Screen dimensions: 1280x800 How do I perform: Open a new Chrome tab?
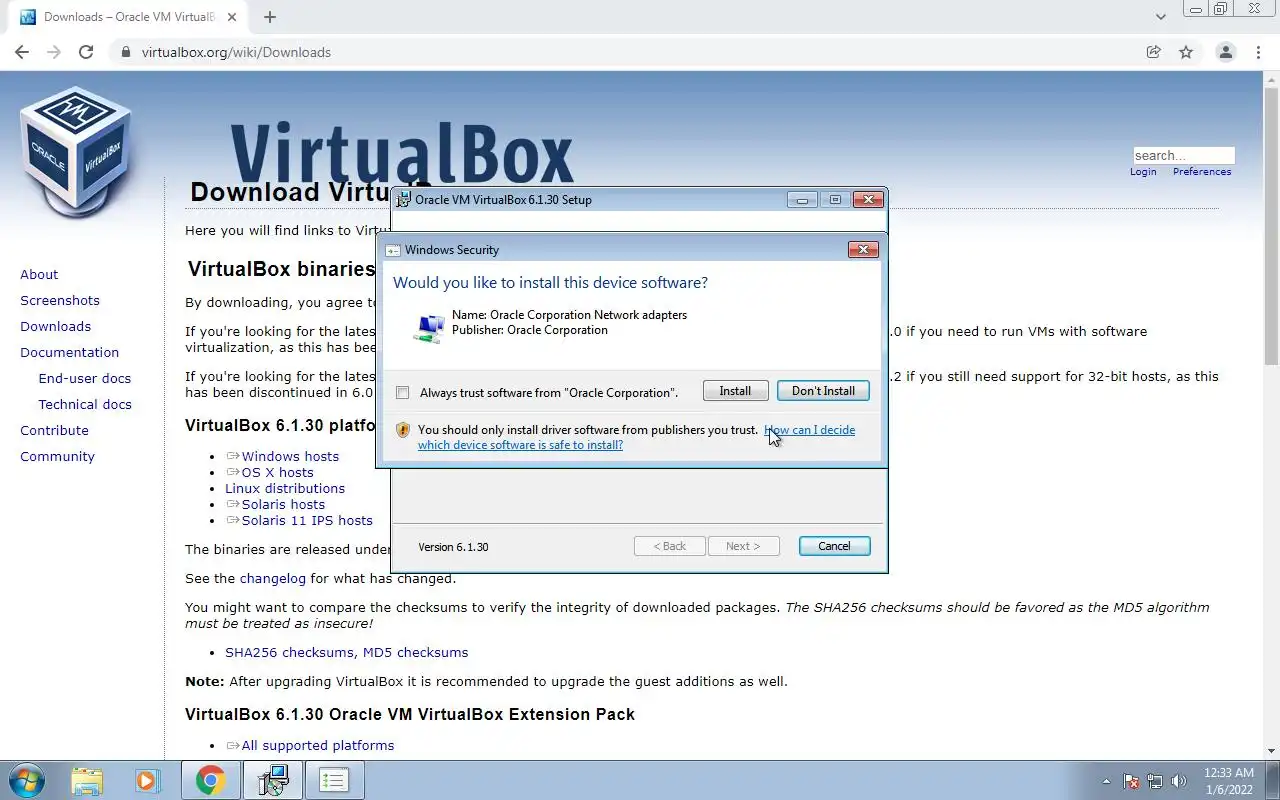(270, 17)
